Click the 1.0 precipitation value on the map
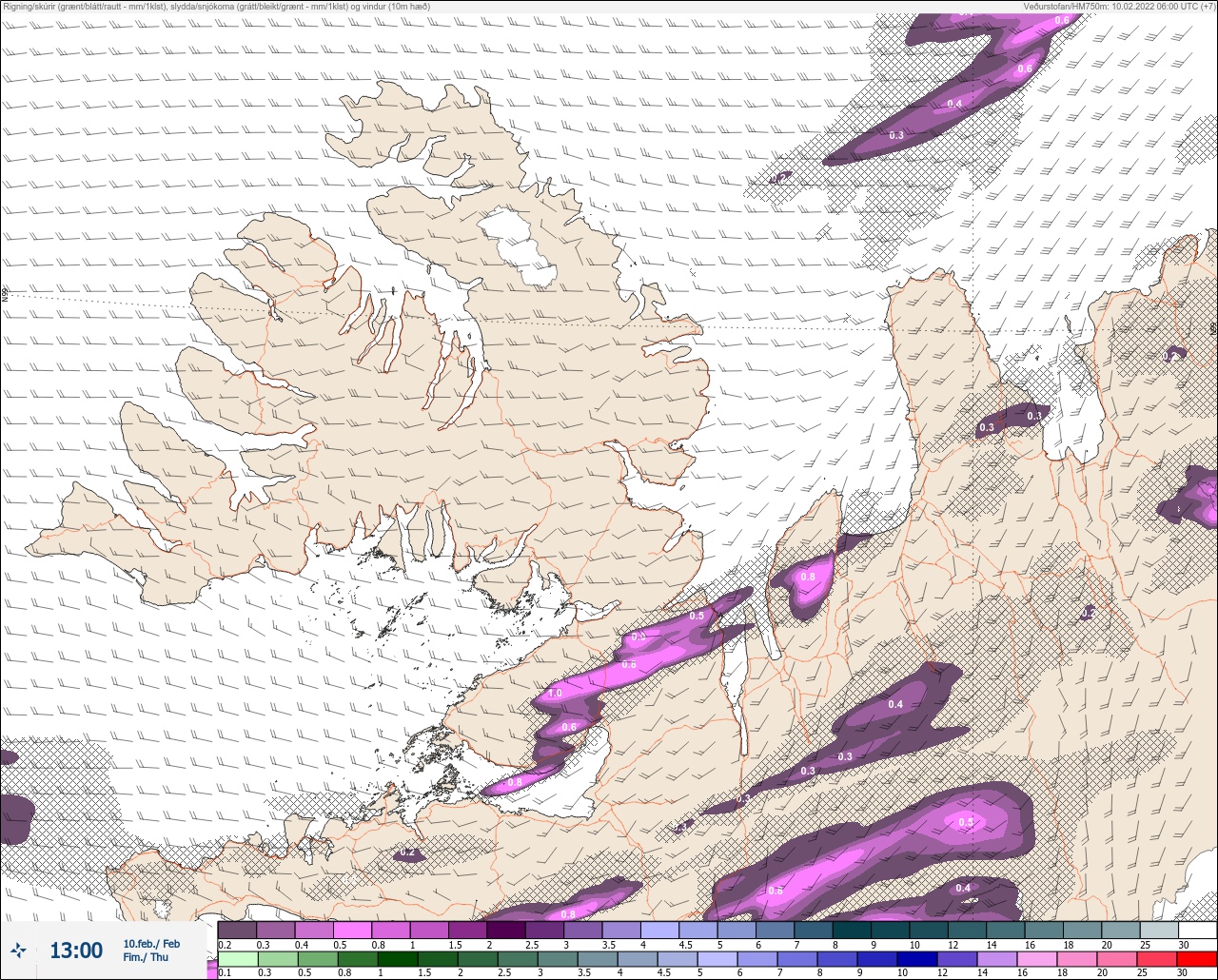 click(555, 694)
